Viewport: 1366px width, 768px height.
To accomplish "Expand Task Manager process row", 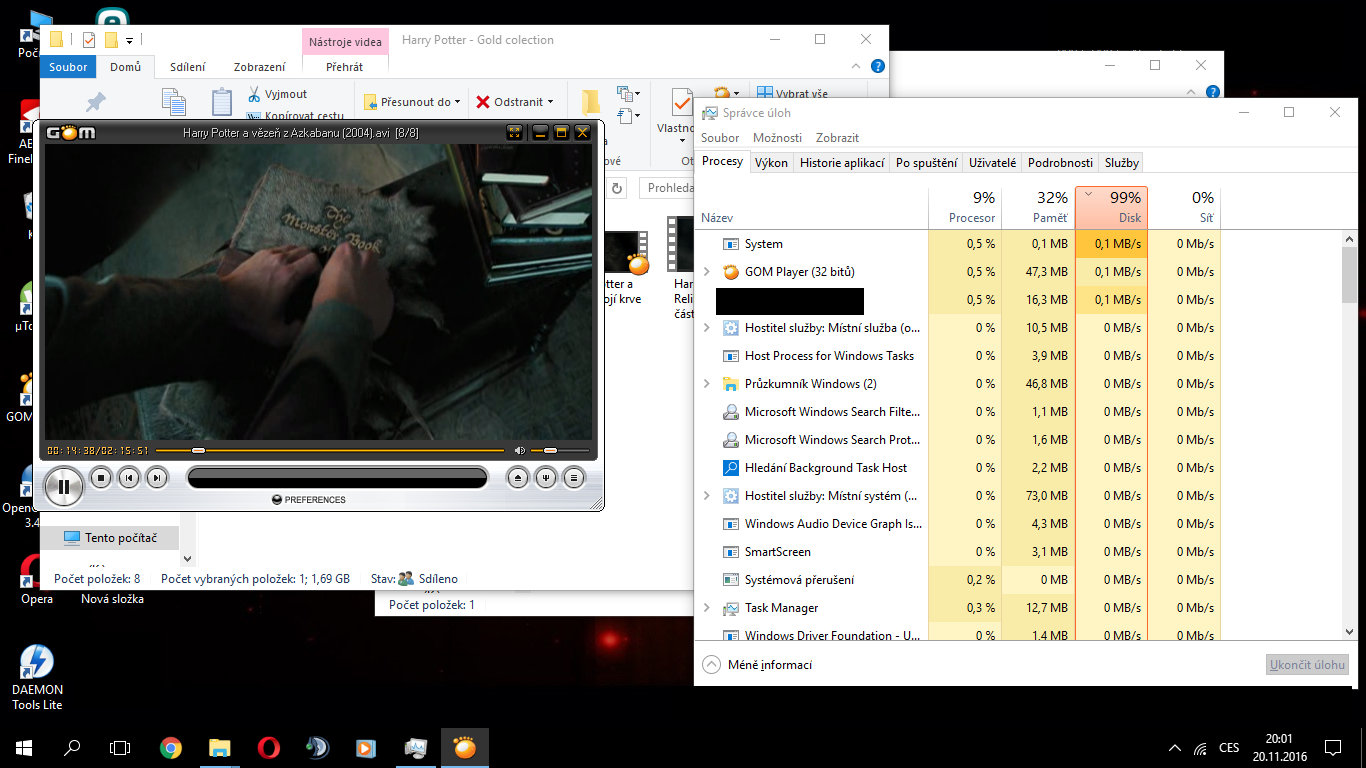I will pos(707,608).
